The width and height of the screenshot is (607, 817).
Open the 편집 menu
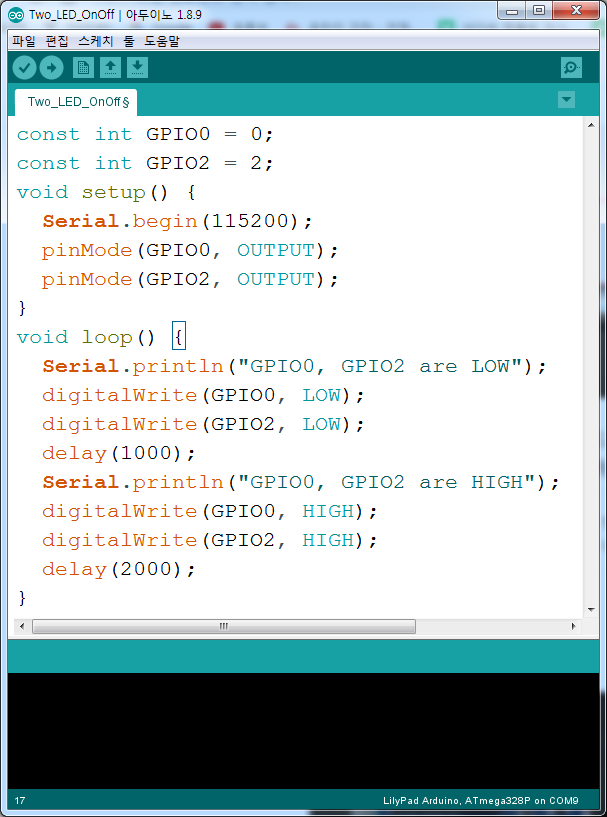57,42
